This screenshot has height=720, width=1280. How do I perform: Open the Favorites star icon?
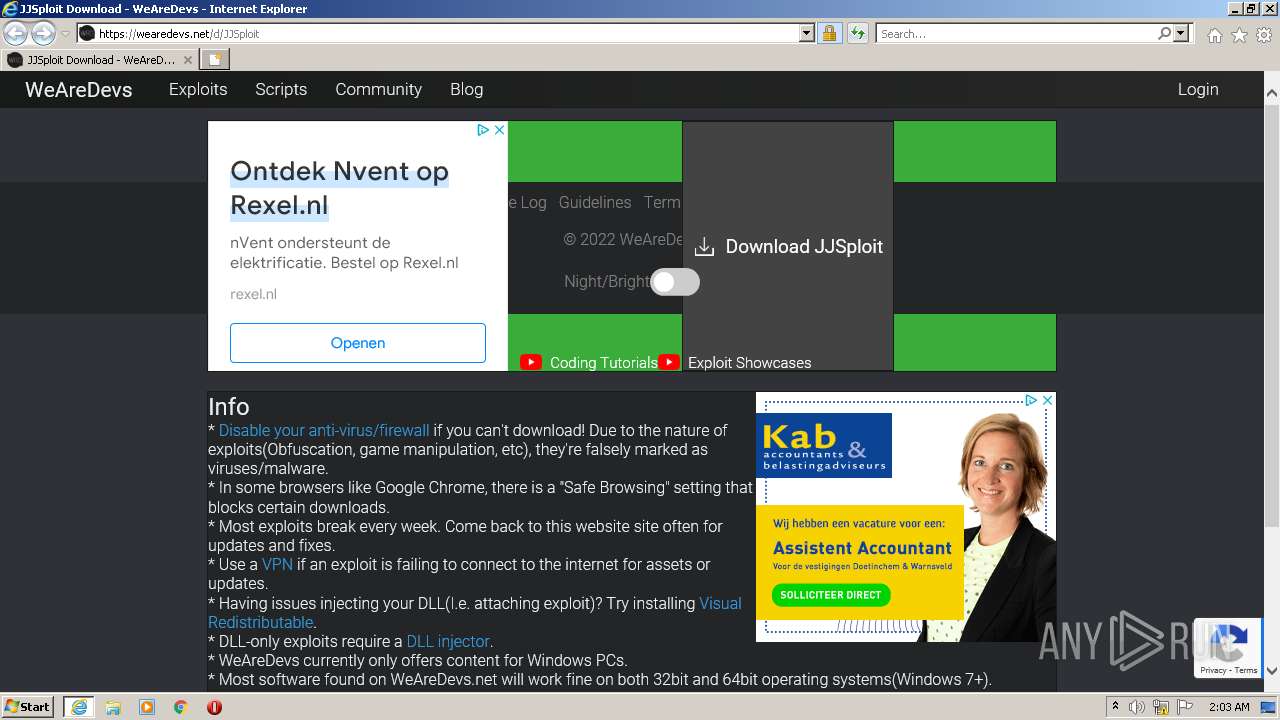click(1239, 35)
